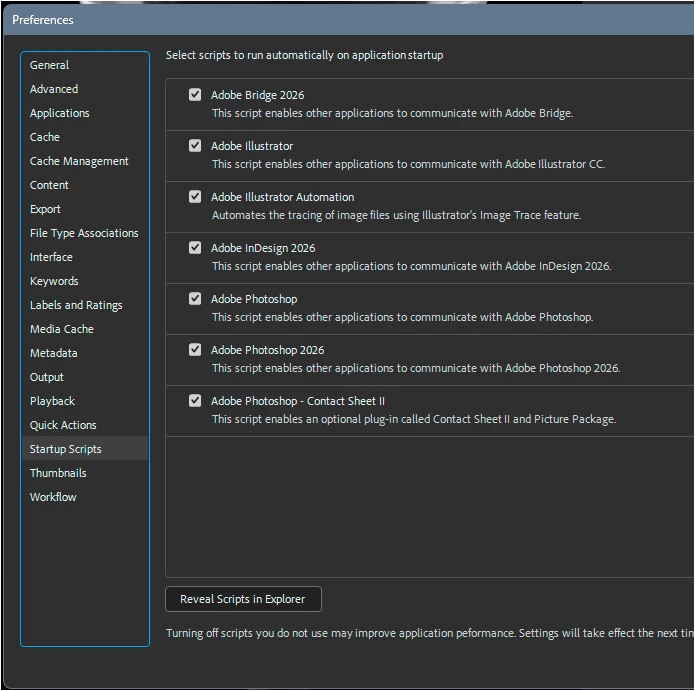The height and width of the screenshot is (691, 695).
Task: Open the General preferences category
Action: pyautogui.click(x=49, y=65)
